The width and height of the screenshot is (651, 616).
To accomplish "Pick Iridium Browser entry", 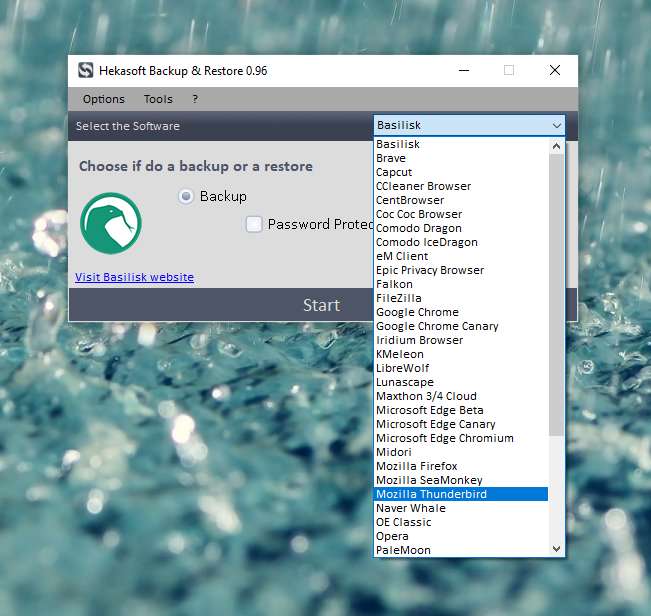I will 461,340.
